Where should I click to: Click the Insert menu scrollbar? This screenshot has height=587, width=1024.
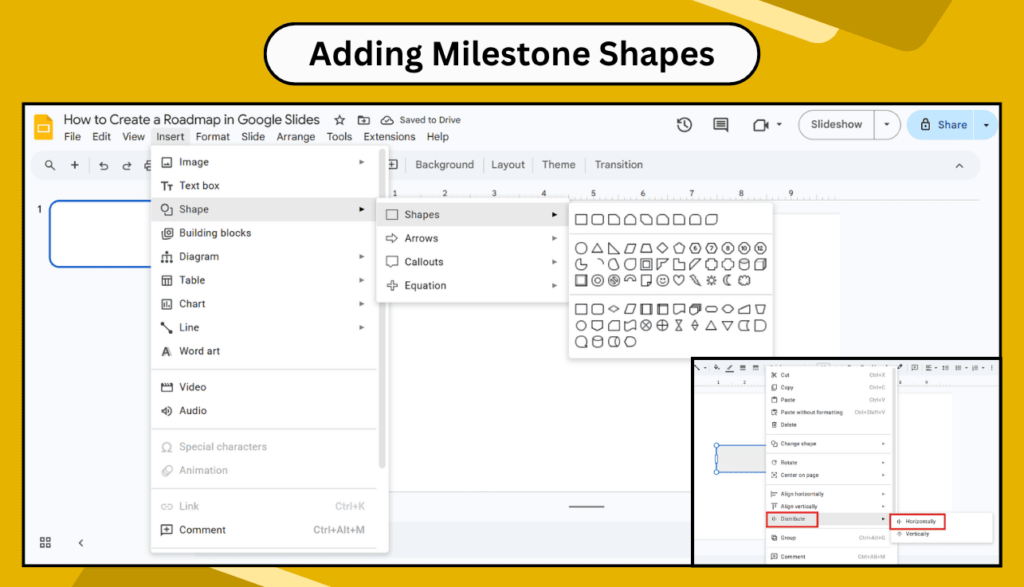tap(382, 308)
